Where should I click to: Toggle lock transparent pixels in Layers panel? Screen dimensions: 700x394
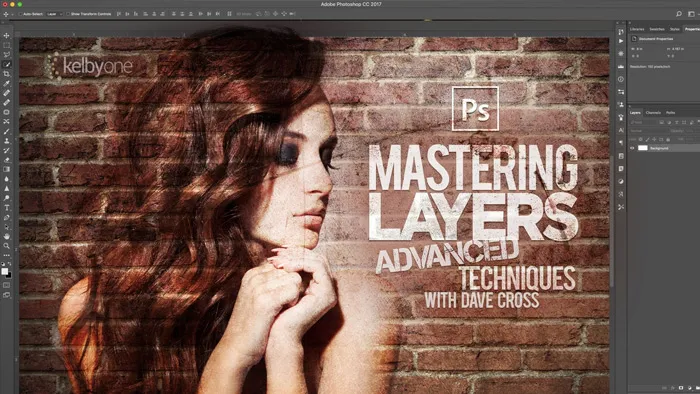(640, 139)
